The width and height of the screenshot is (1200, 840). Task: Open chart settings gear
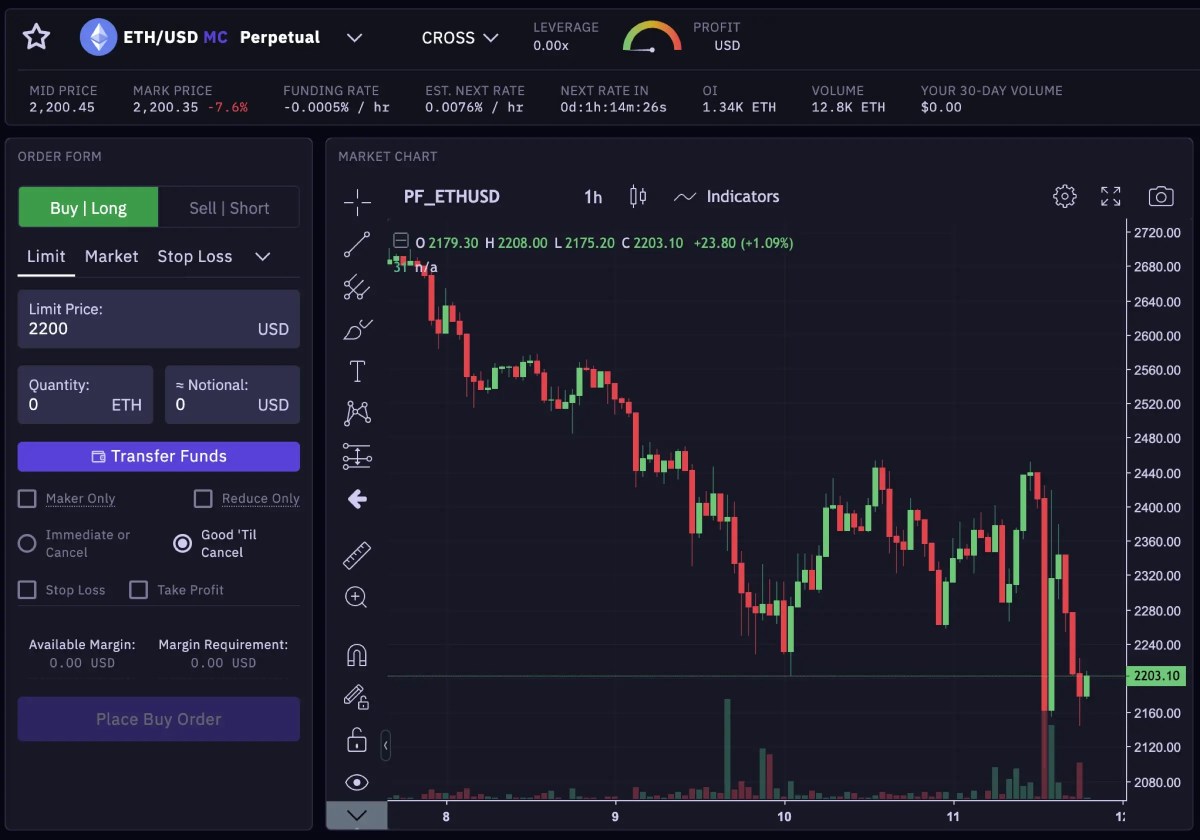pyautogui.click(x=1064, y=196)
